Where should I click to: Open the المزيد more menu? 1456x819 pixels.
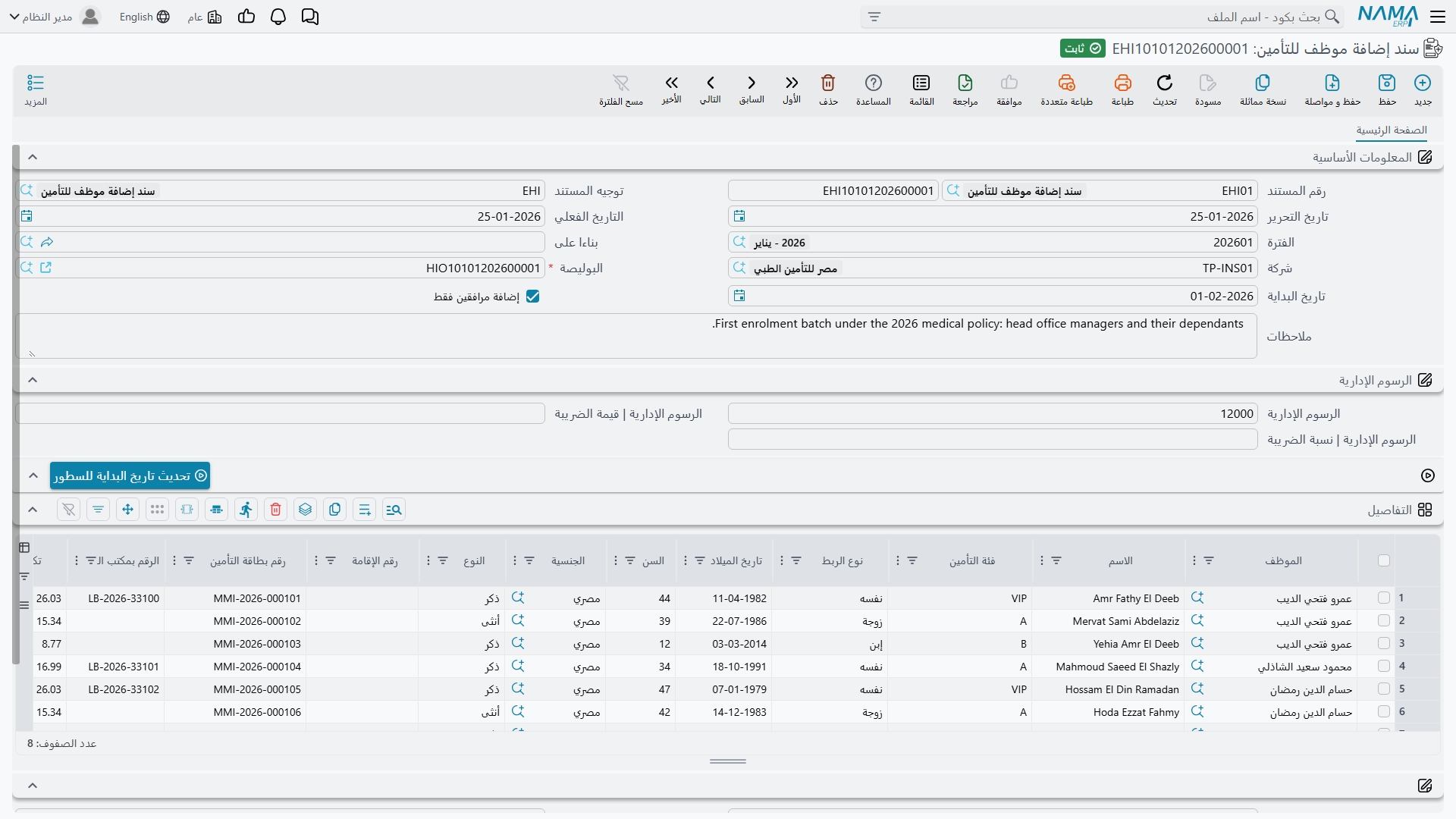(x=36, y=89)
